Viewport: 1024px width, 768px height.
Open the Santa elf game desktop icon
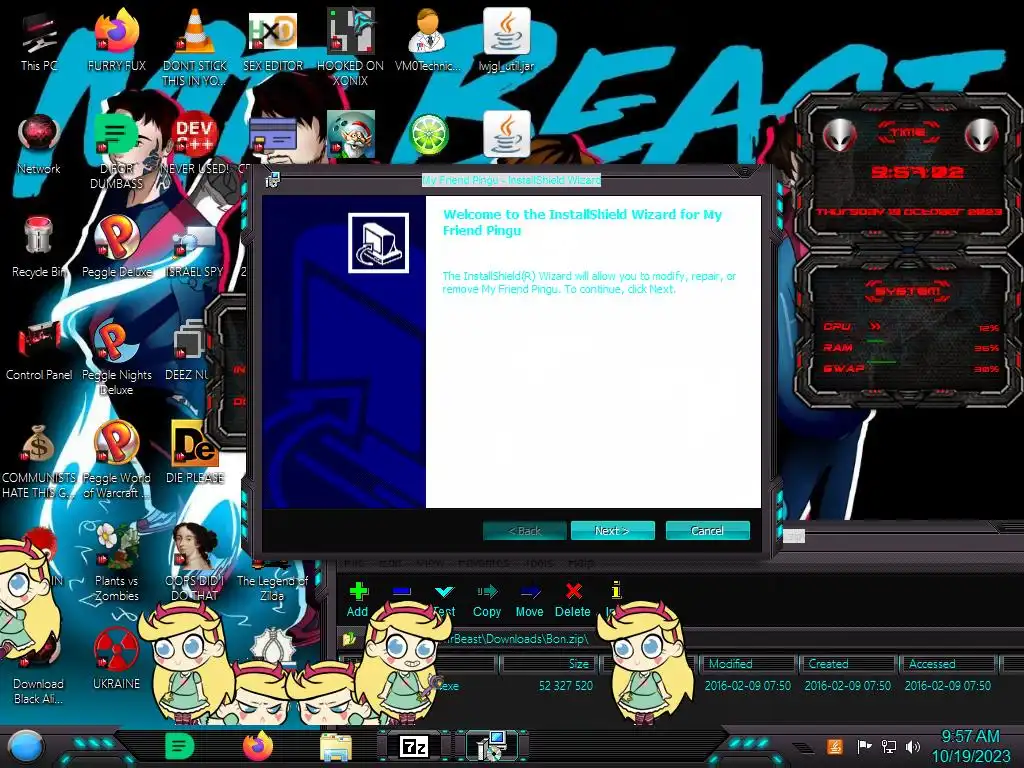[351, 136]
